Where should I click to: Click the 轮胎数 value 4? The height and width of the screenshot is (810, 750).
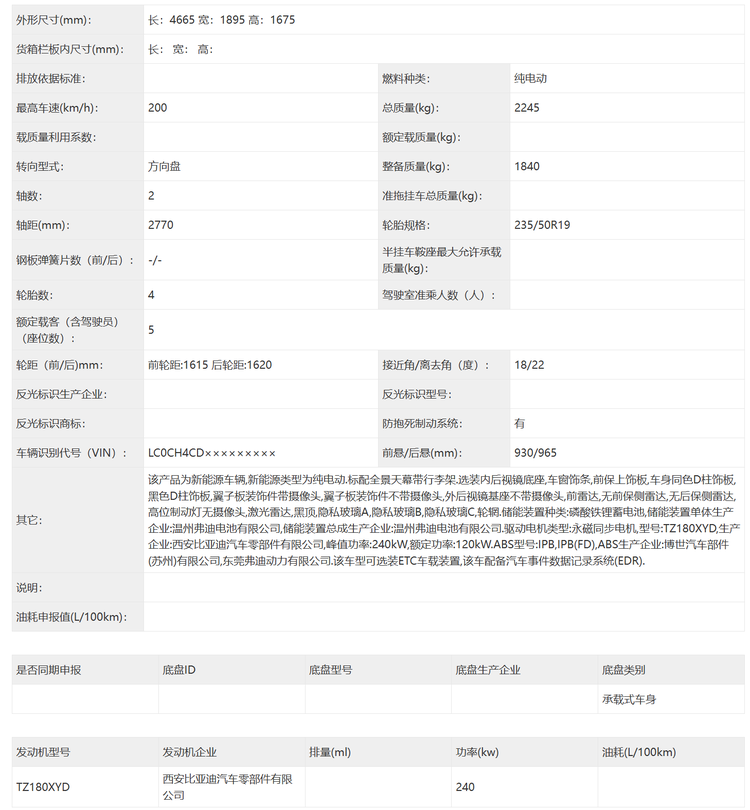pos(152,295)
